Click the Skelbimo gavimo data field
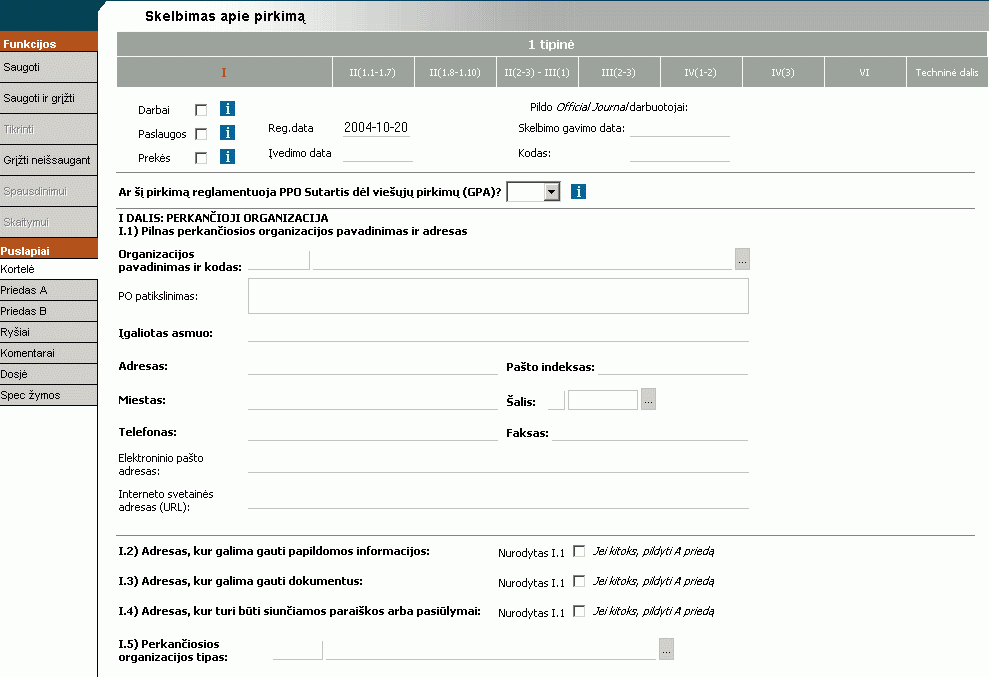989x677 pixels. [680, 128]
